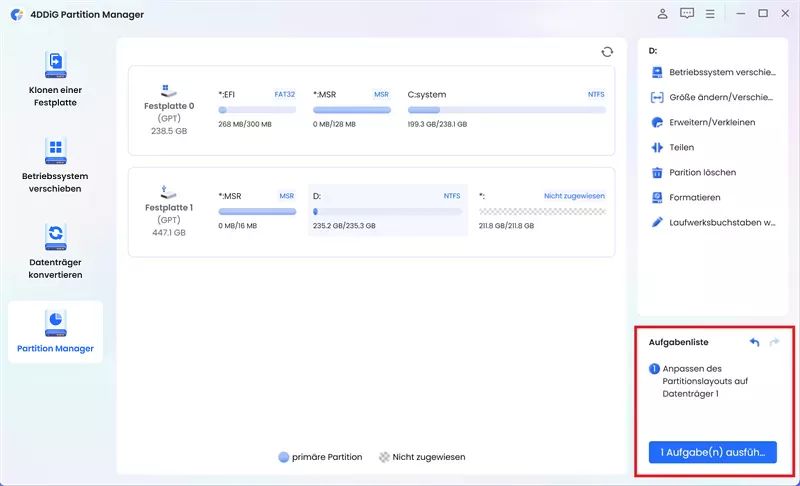Click the D: partition usage bar
The image size is (800, 486).
pos(387,211)
